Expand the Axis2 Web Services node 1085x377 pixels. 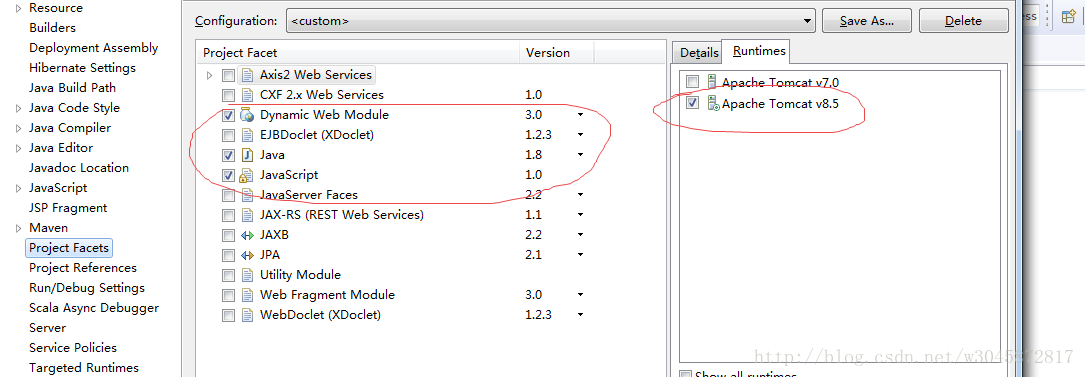pos(210,75)
